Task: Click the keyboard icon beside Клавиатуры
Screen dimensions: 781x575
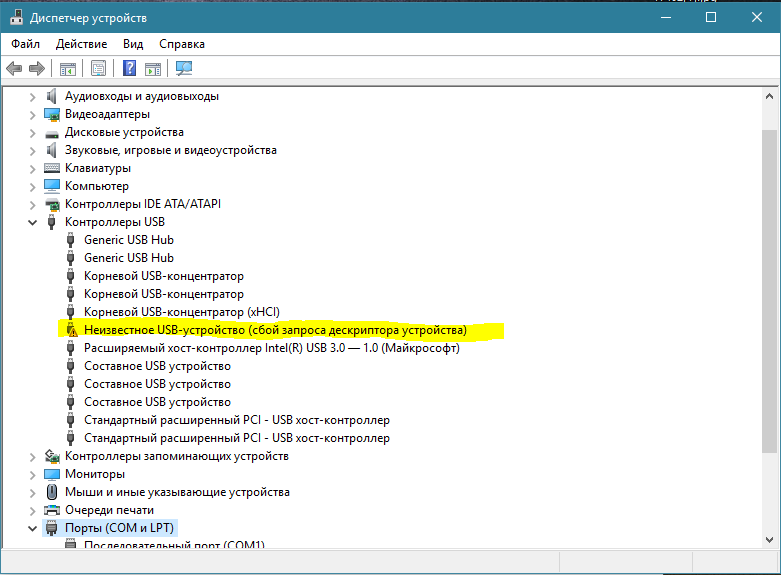Action: [x=52, y=168]
